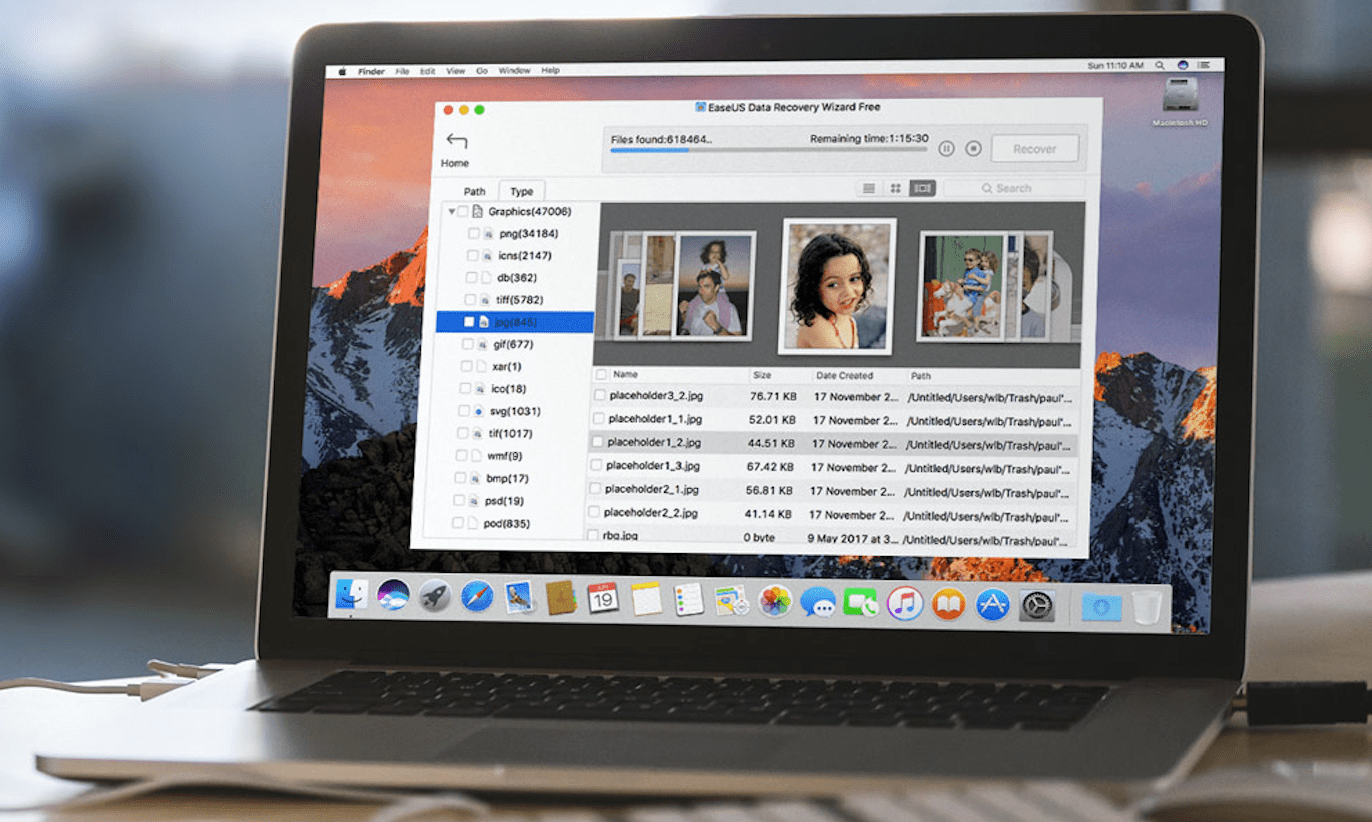
Task: Tick the Graphics(47006) checkbox
Action: 463,212
